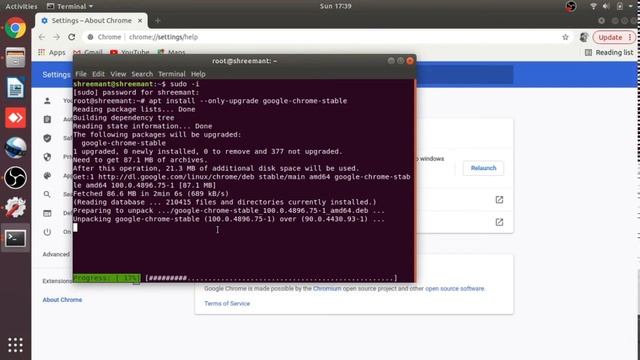Viewport: 640px width, 360px height.
Task: Click the Update button in Chrome toolbar
Action: (x=614, y=37)
